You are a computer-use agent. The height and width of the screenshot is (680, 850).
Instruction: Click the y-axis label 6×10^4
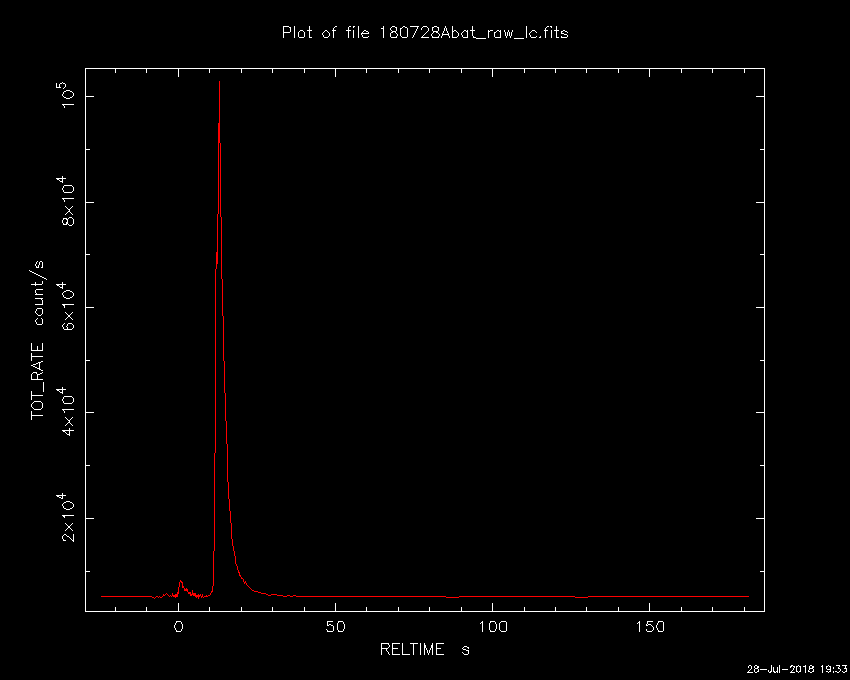(68, 307)
